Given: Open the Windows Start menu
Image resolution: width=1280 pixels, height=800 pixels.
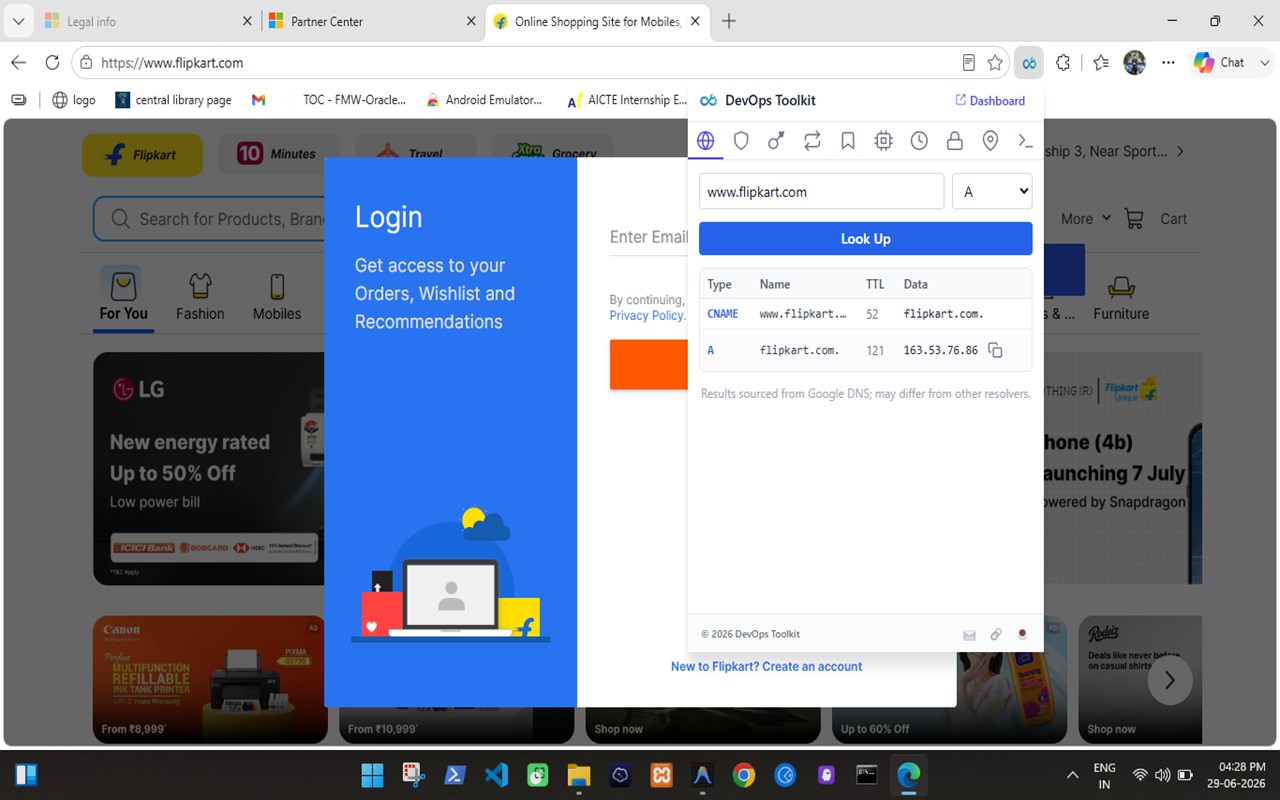Looking at the screenshot, I should (x=372, y=775).
